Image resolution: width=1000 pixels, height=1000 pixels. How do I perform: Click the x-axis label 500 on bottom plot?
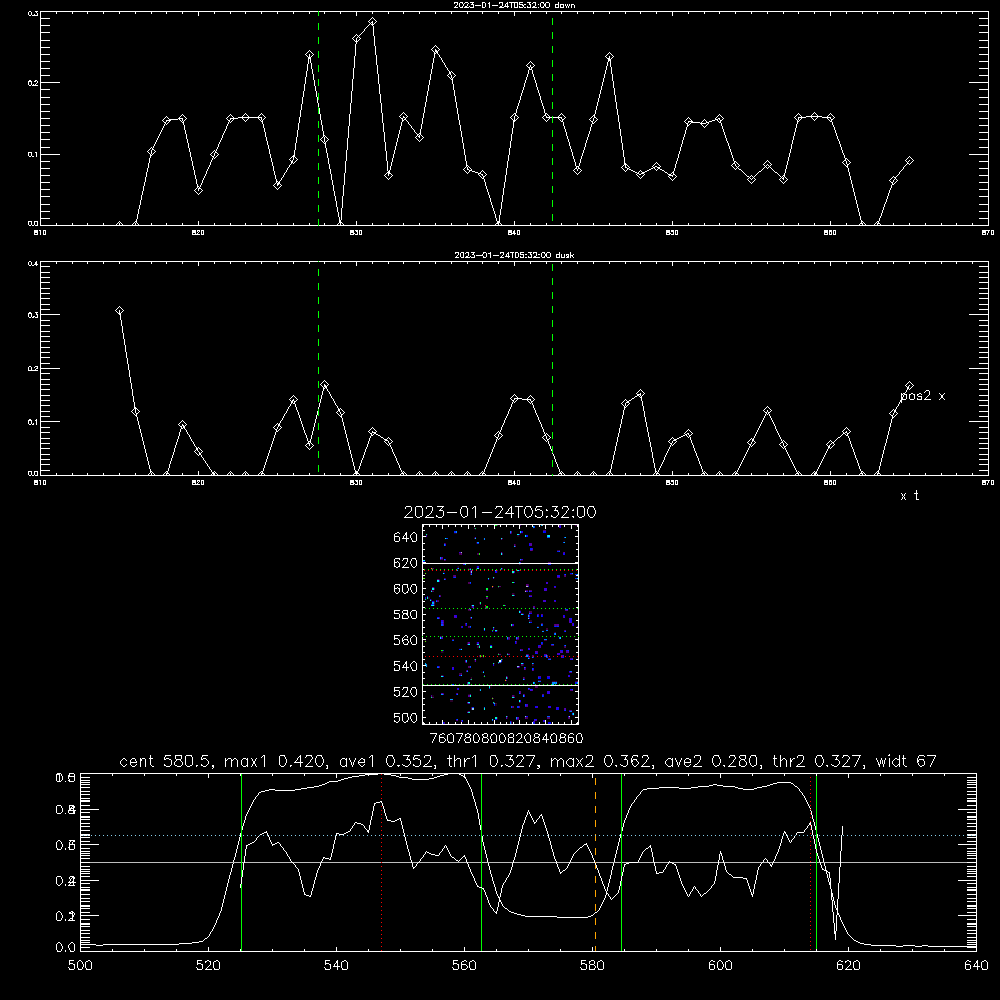[x=80, y=966]
